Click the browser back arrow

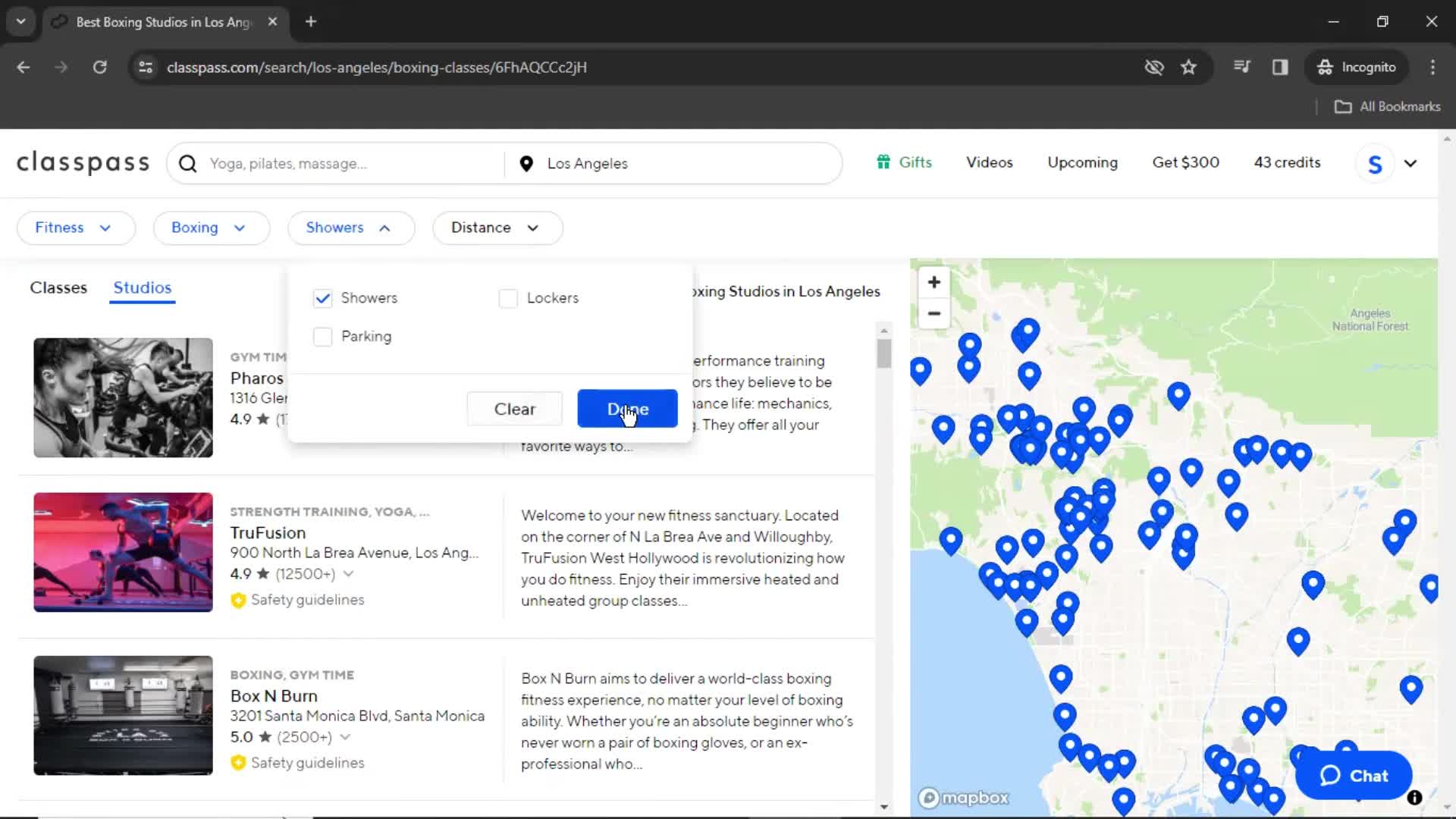[24, 67]
